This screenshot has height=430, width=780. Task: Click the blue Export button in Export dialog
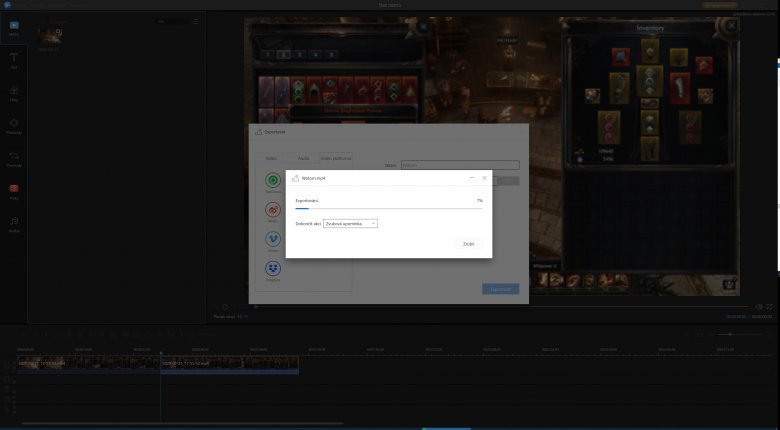500,289
